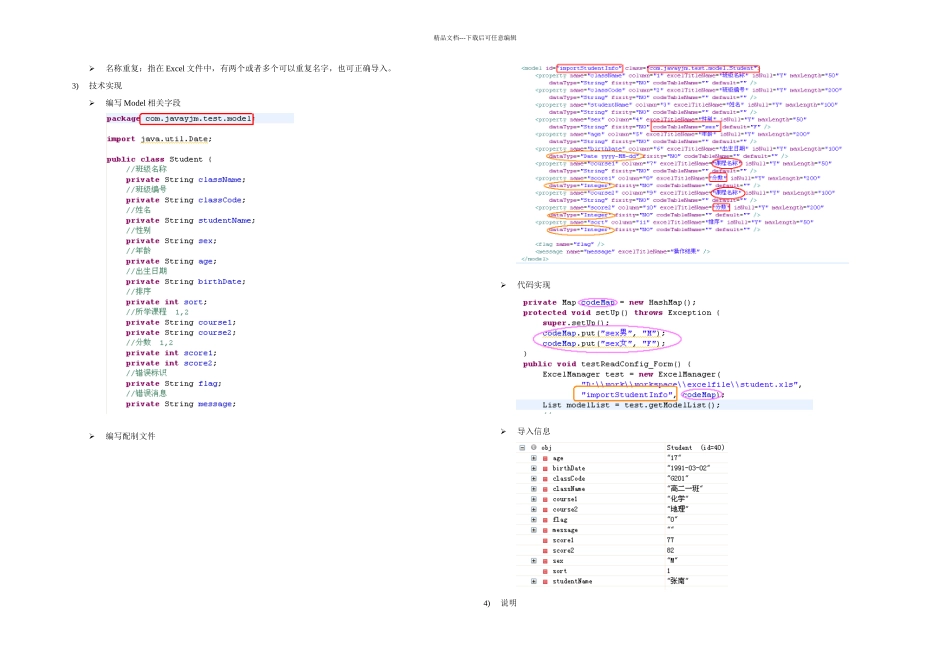Image resolution: width=950 pixels, height=672 pixels.
Task: Click the "</model>" closing tag in XML
Action: [534, 259]
